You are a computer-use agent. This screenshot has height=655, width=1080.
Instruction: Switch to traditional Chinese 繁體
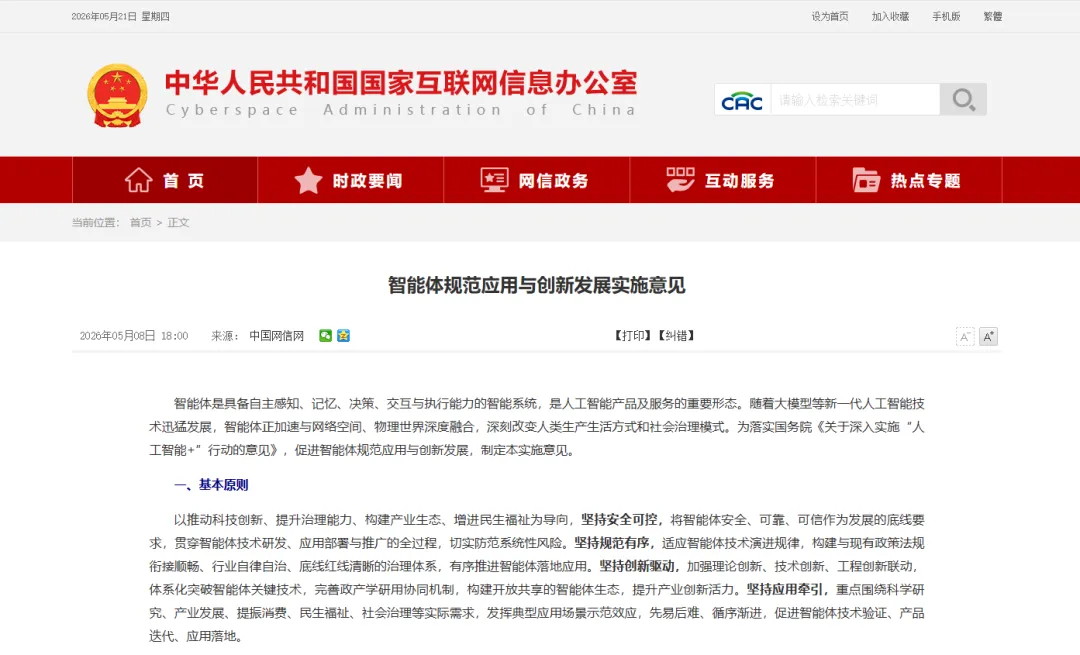pyautogui.click(x=993, y=17)
